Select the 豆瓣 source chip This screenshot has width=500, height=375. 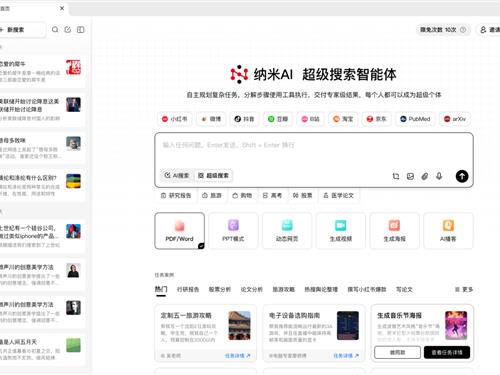pos(278,119)
